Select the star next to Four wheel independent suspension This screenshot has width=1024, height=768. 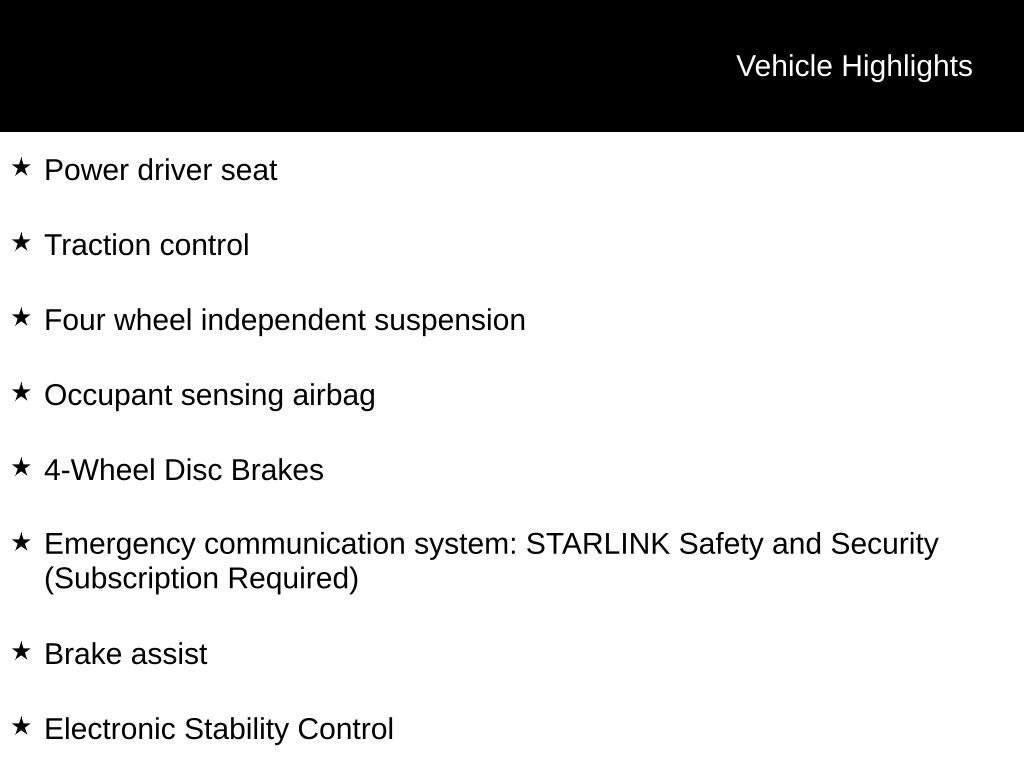[21, 317]
